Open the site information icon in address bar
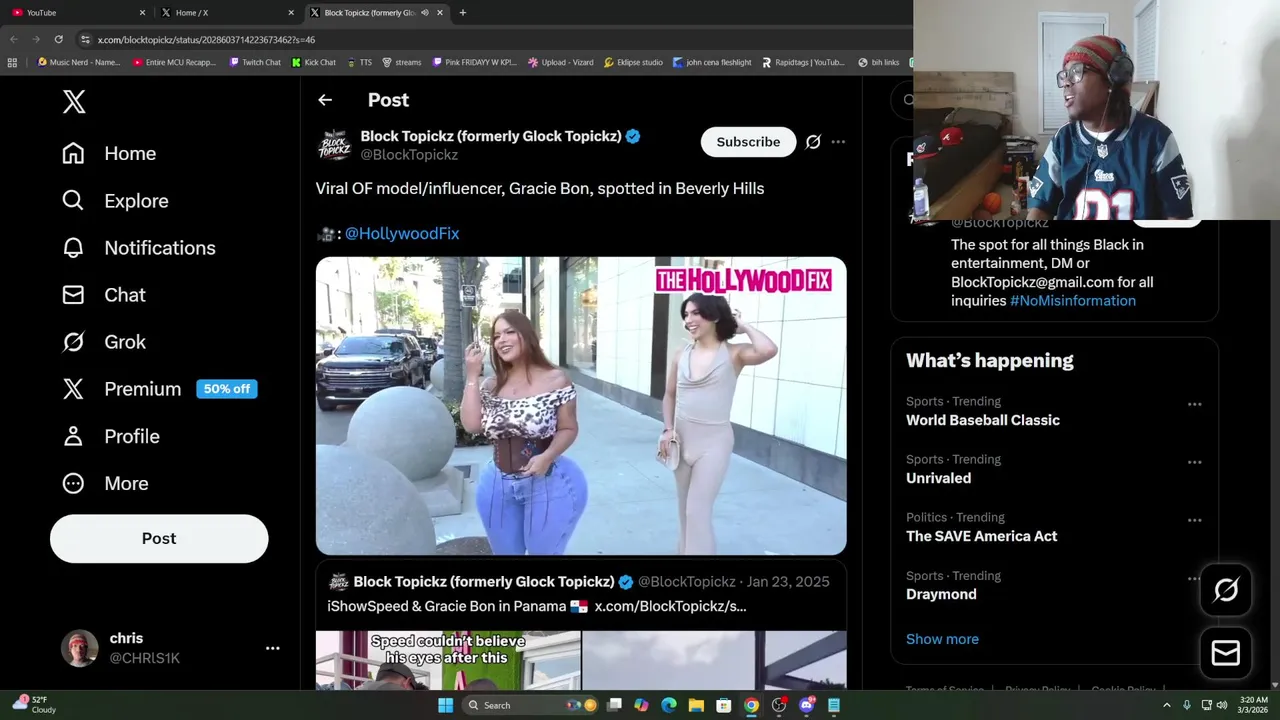Viewport: 1280px width, 720px height. (85, 39)
